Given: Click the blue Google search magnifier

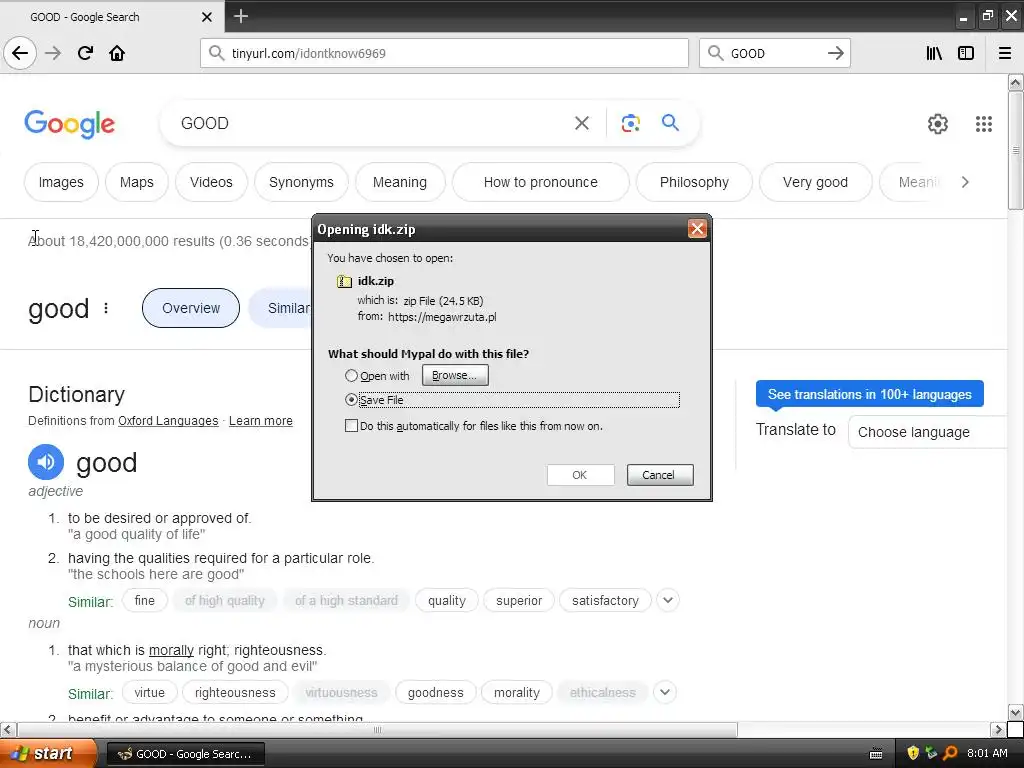Looking at the screenshot, I should (x=670, y=122).
